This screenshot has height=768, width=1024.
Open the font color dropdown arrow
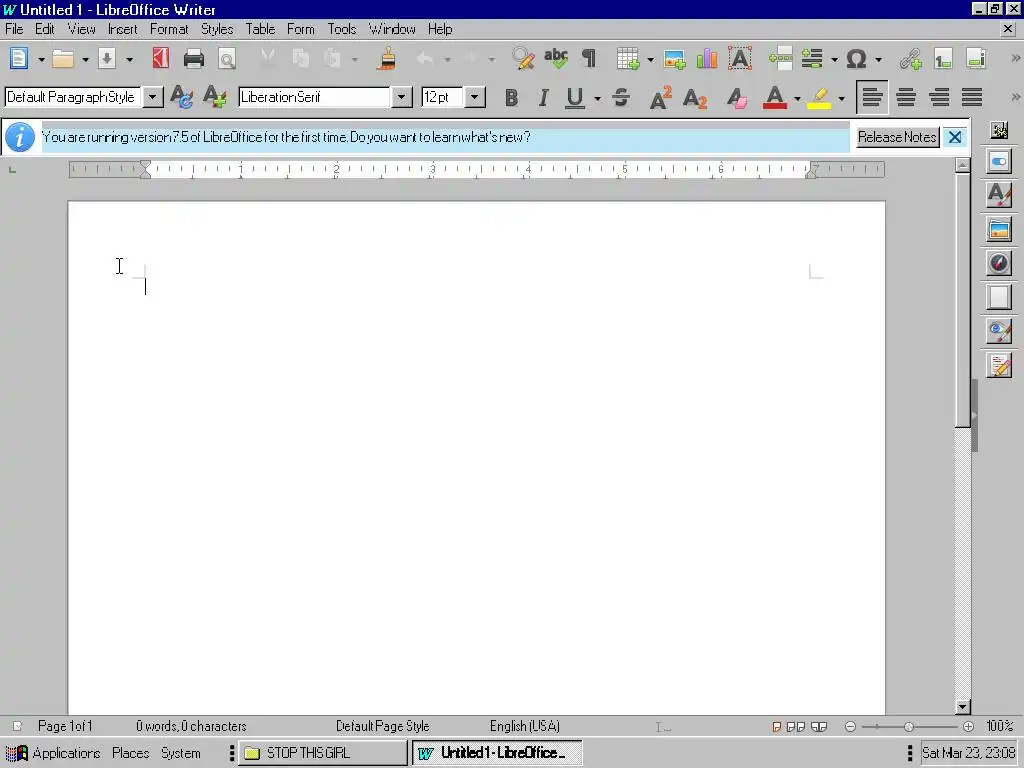coord(797,99)
